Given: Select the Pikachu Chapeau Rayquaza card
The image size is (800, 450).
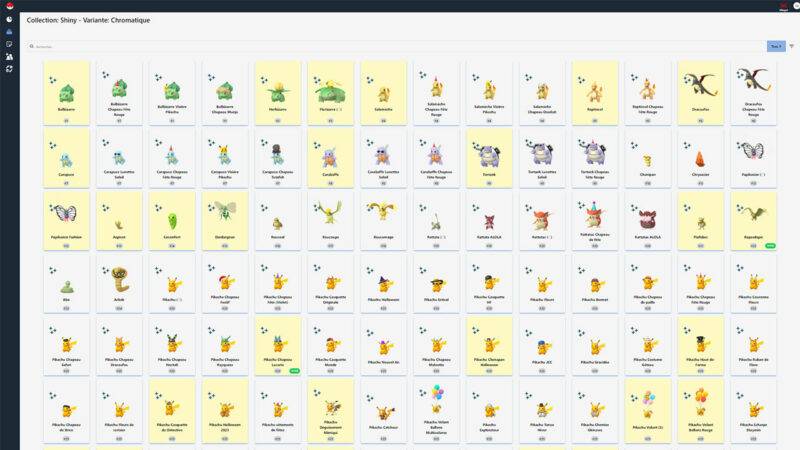Looking at the screenshot, I should tap(225, 346).
